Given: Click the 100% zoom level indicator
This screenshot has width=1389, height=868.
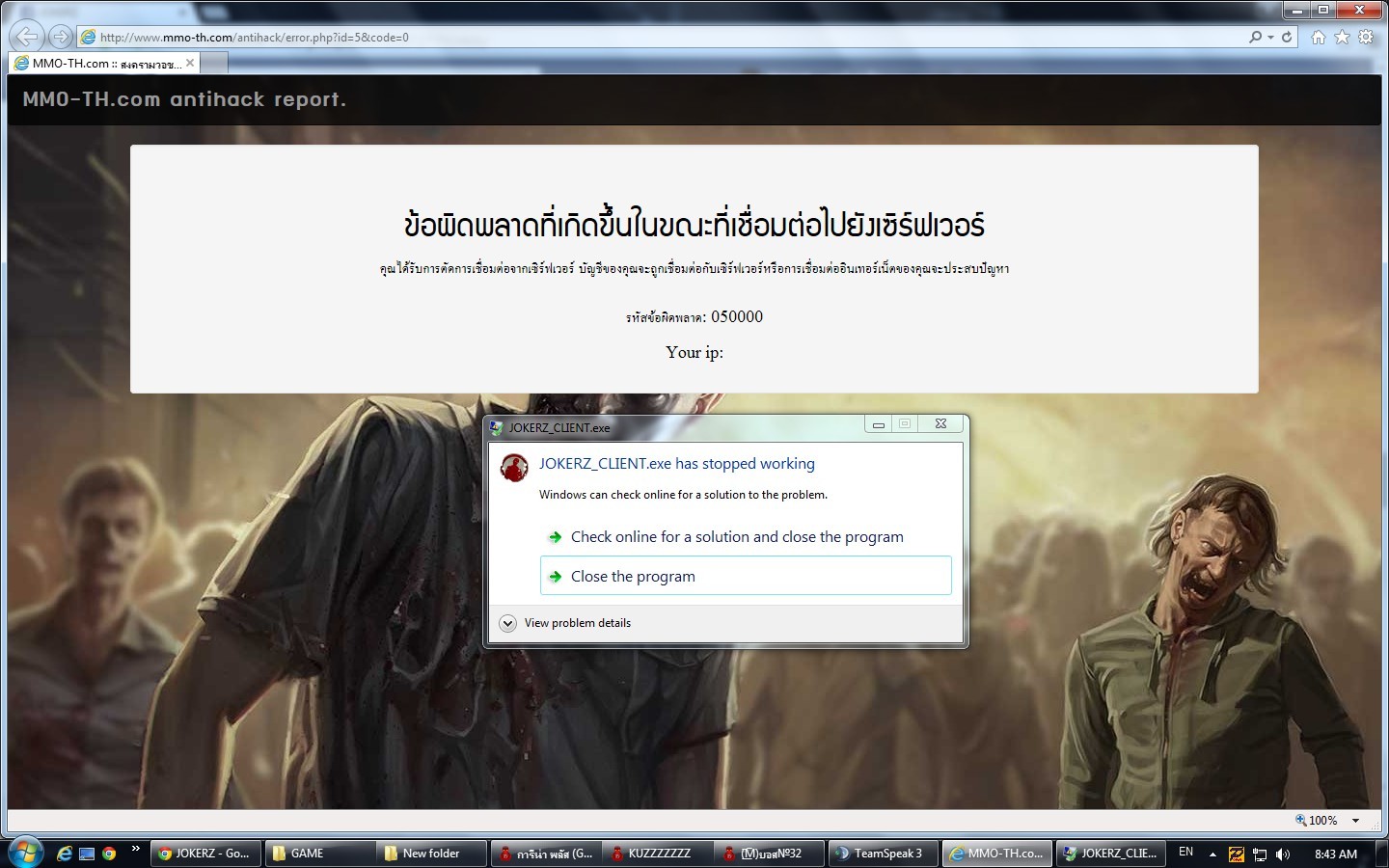Looking at the screenshot, I should point(1317,821).
